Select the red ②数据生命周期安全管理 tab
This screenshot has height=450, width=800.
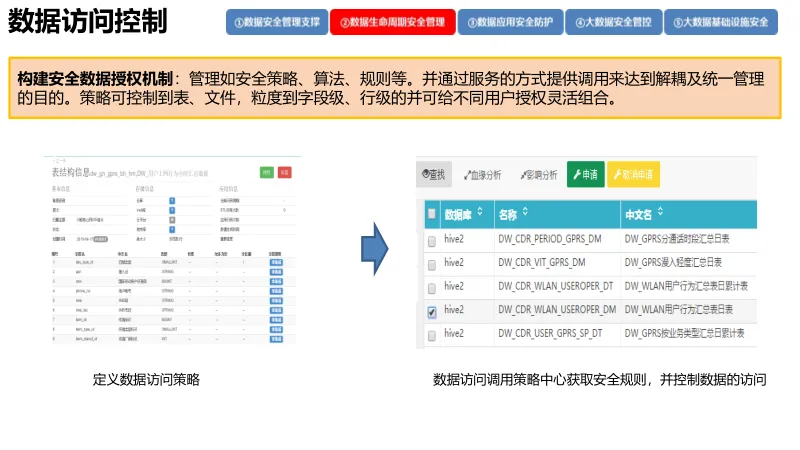point(392,22)
